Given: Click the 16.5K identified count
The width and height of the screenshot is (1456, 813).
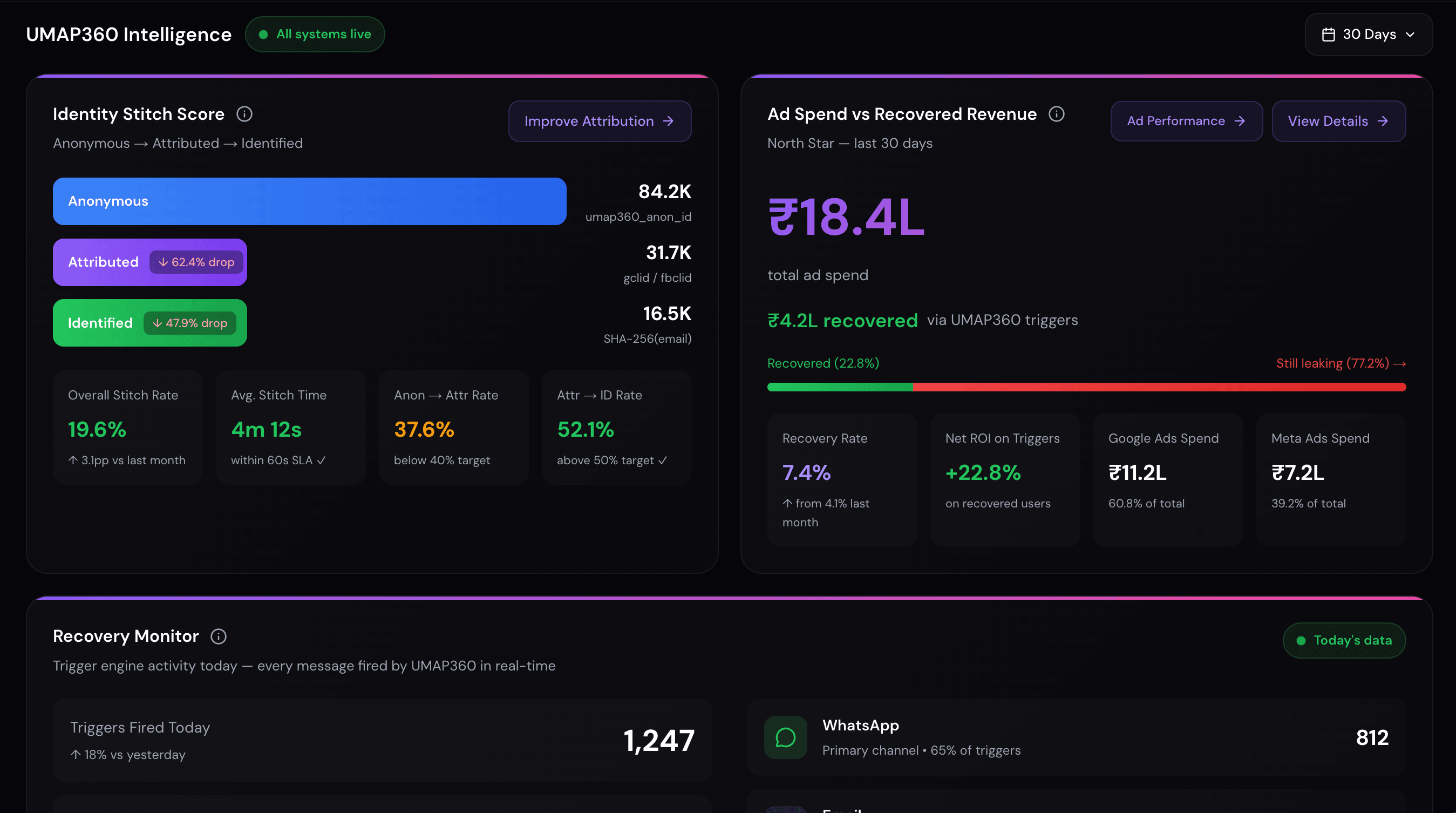Looking at the screenshot, I should (x=667, y=314).
